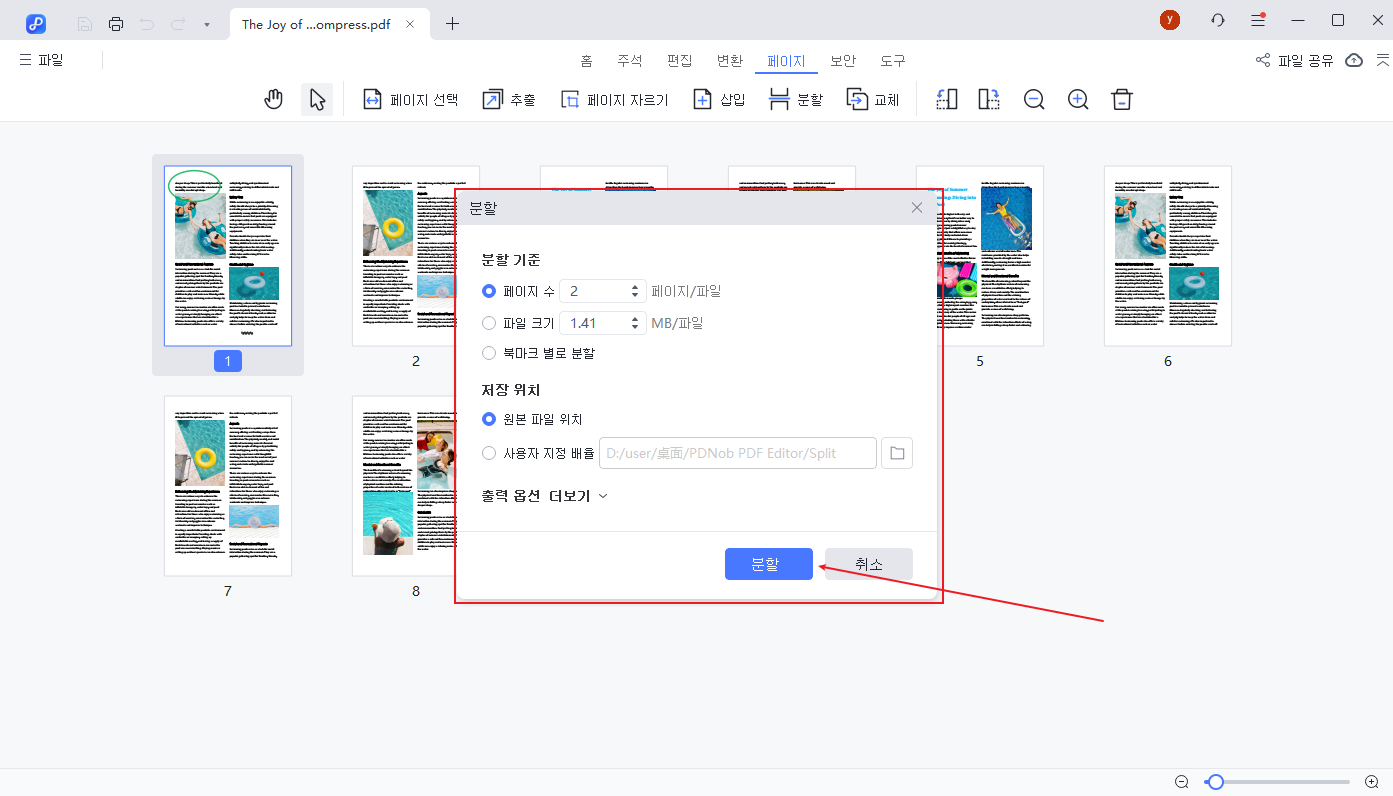Select page 5 thumbnail
This screenshot has width=1393, height=796.
pyautogui.click(x=979, y=255)
